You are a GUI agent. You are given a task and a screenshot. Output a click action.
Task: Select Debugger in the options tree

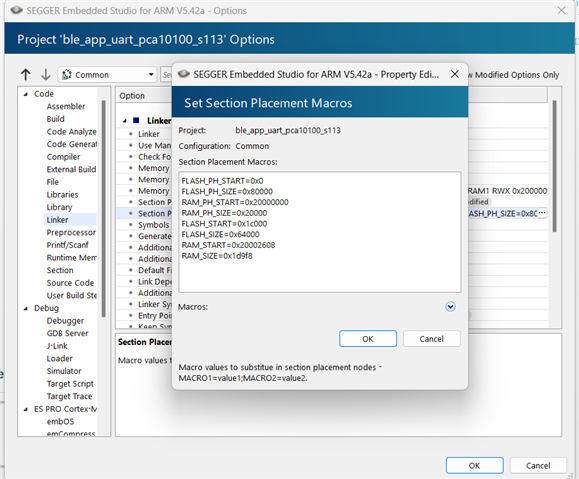coord(65,321)
